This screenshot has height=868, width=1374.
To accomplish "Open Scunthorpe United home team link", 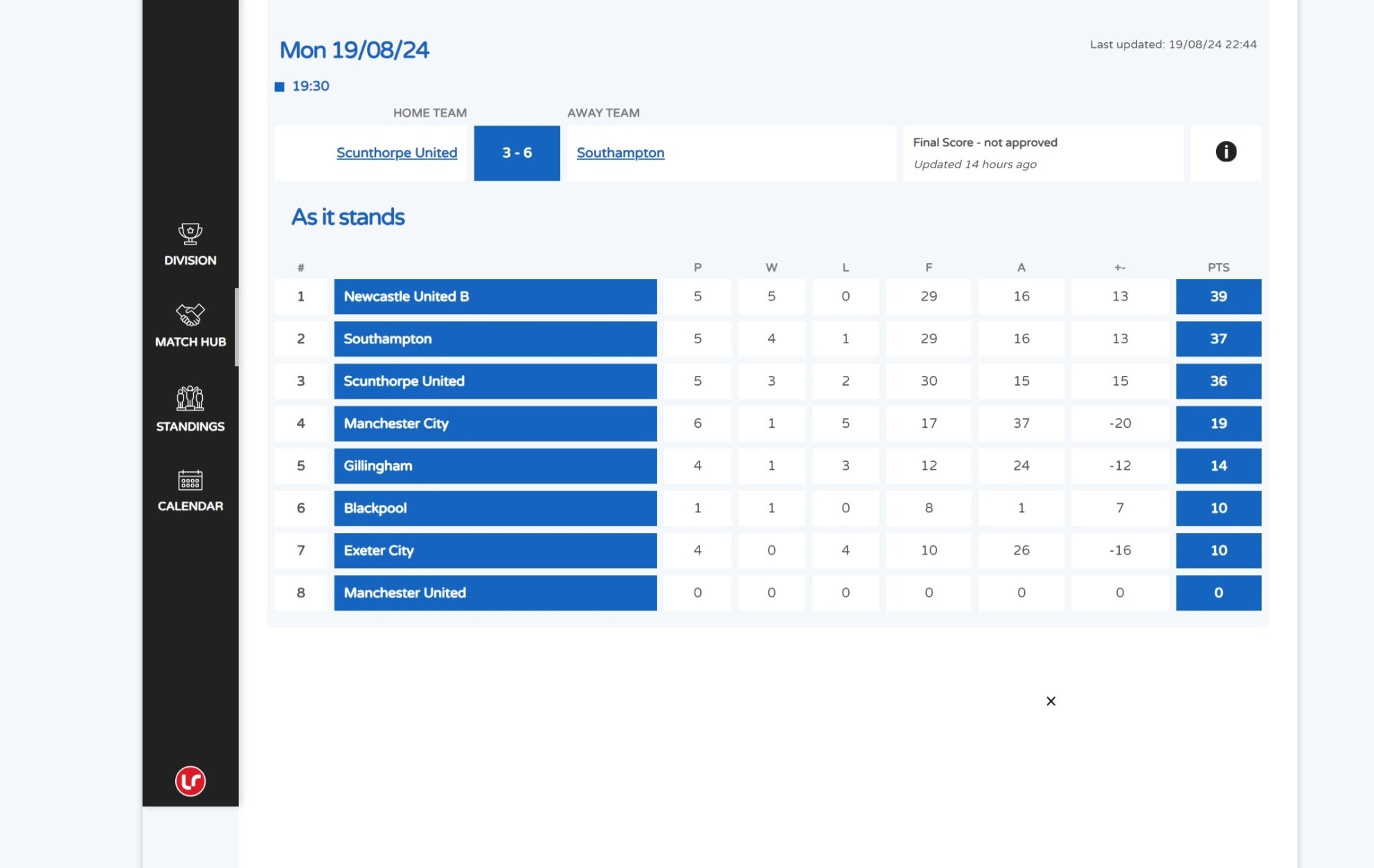I will coord(397,152).
